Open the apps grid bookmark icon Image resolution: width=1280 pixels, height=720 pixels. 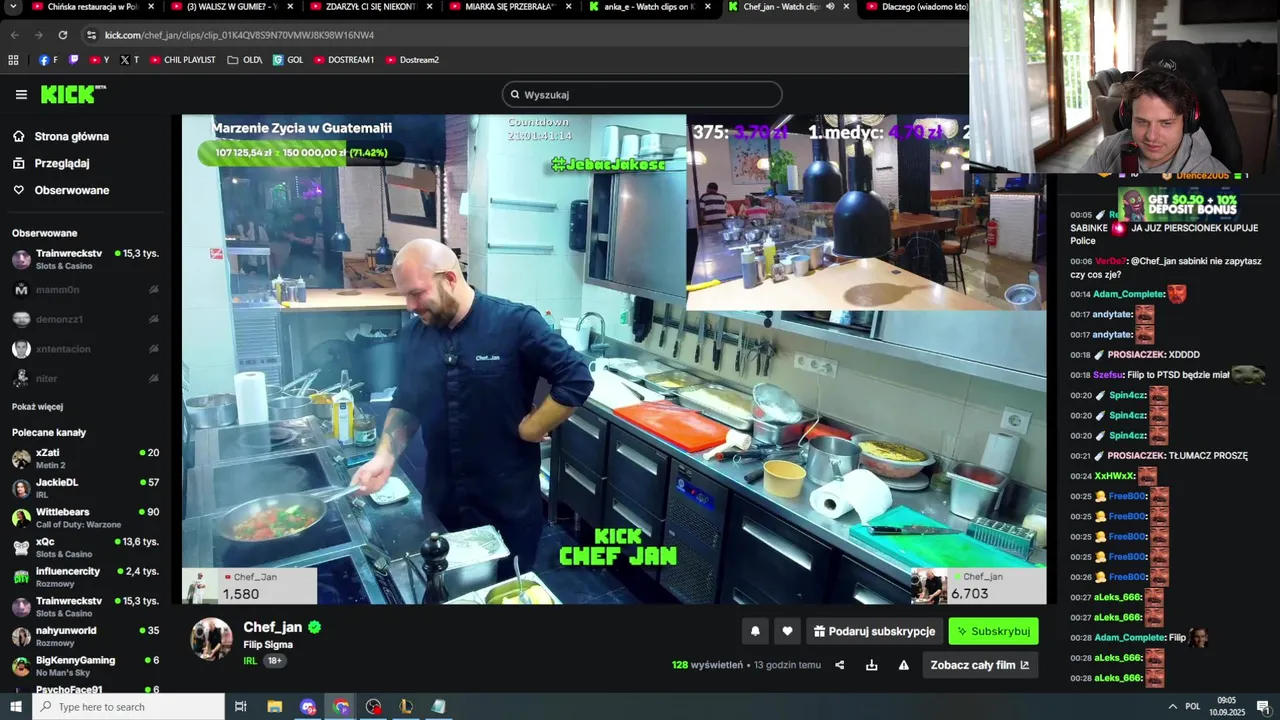pos(13,60)
